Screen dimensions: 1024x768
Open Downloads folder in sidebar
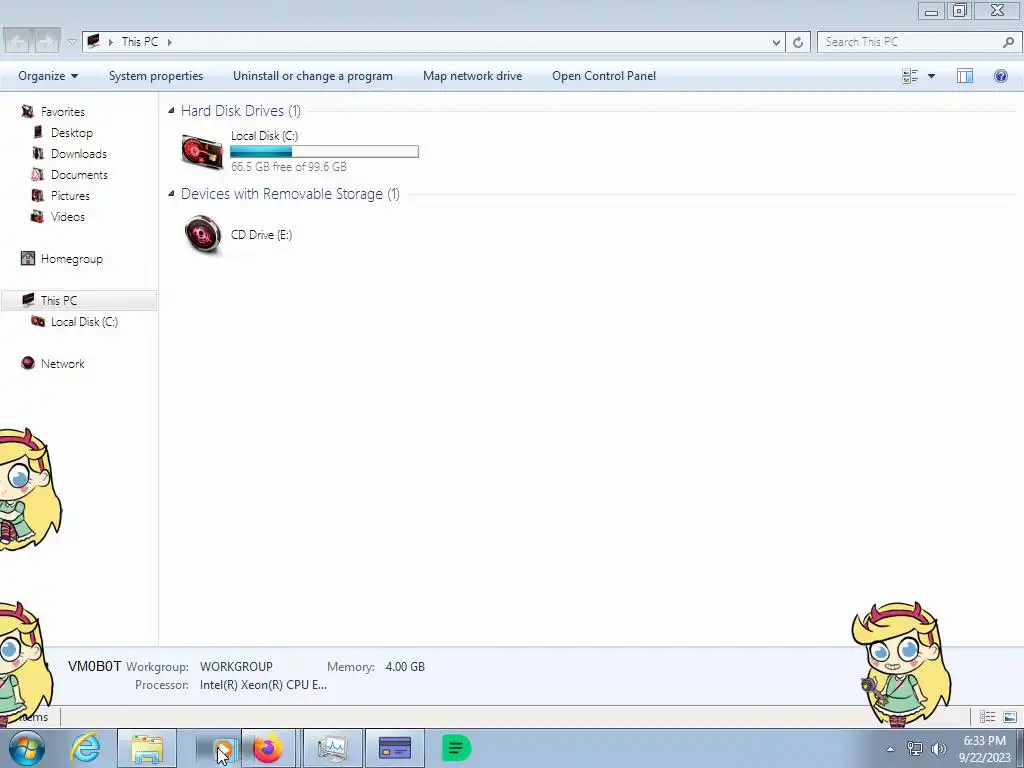(78, 153)
